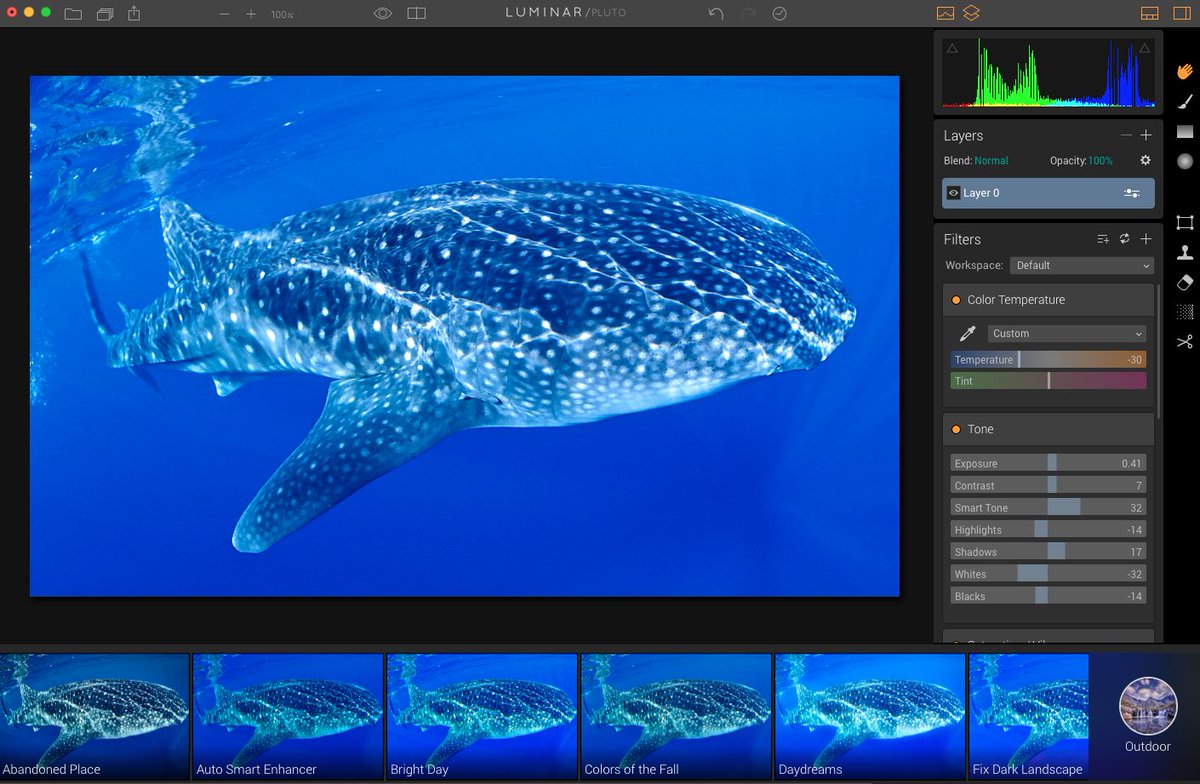Viewport: 1200px width, 784px height.
Task: Adjust the Smart Tone slider
Action: (x=1048, y=508)
